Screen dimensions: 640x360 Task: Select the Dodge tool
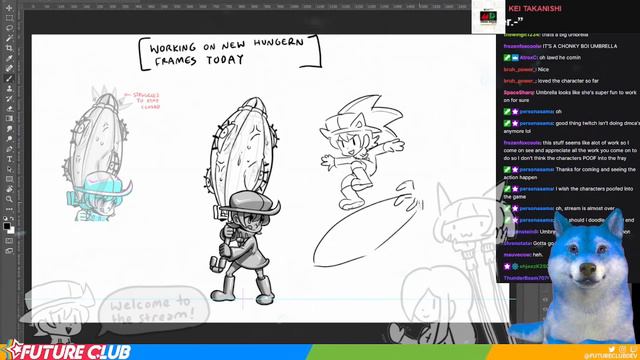click(9, 139)
